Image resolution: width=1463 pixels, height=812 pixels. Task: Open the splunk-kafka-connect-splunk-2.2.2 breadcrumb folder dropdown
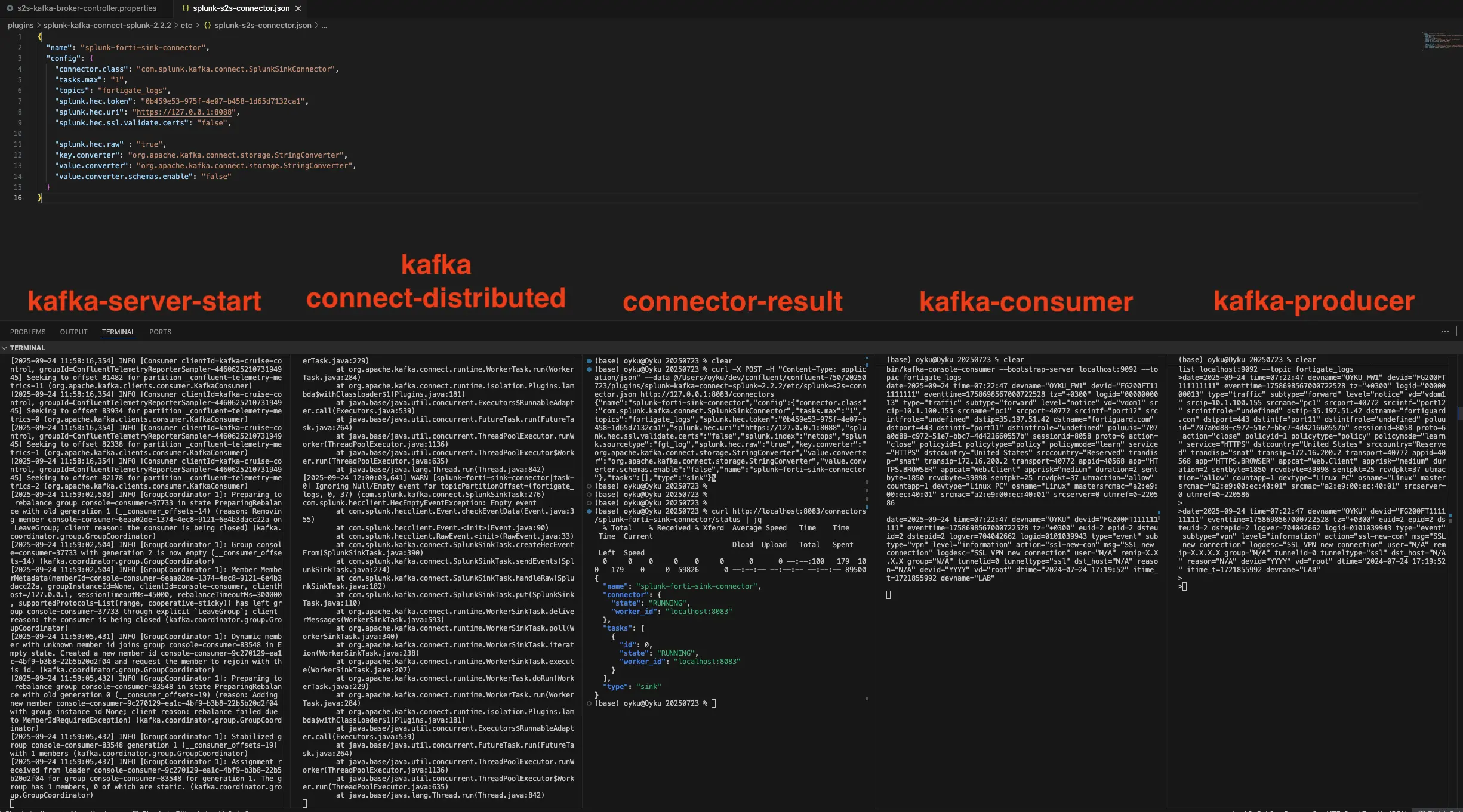click(107, 26)
